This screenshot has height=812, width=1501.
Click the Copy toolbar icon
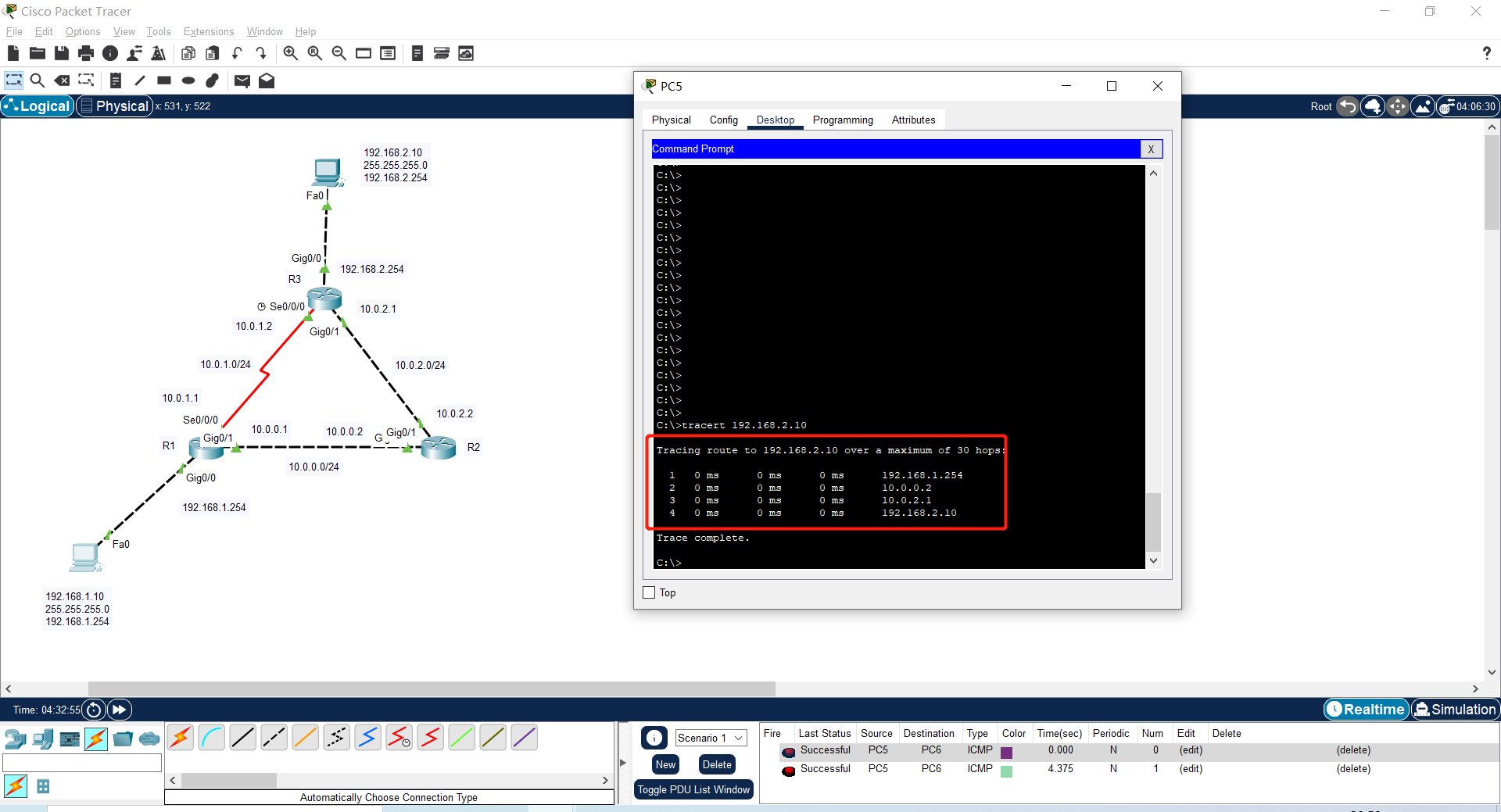point(188,53)
